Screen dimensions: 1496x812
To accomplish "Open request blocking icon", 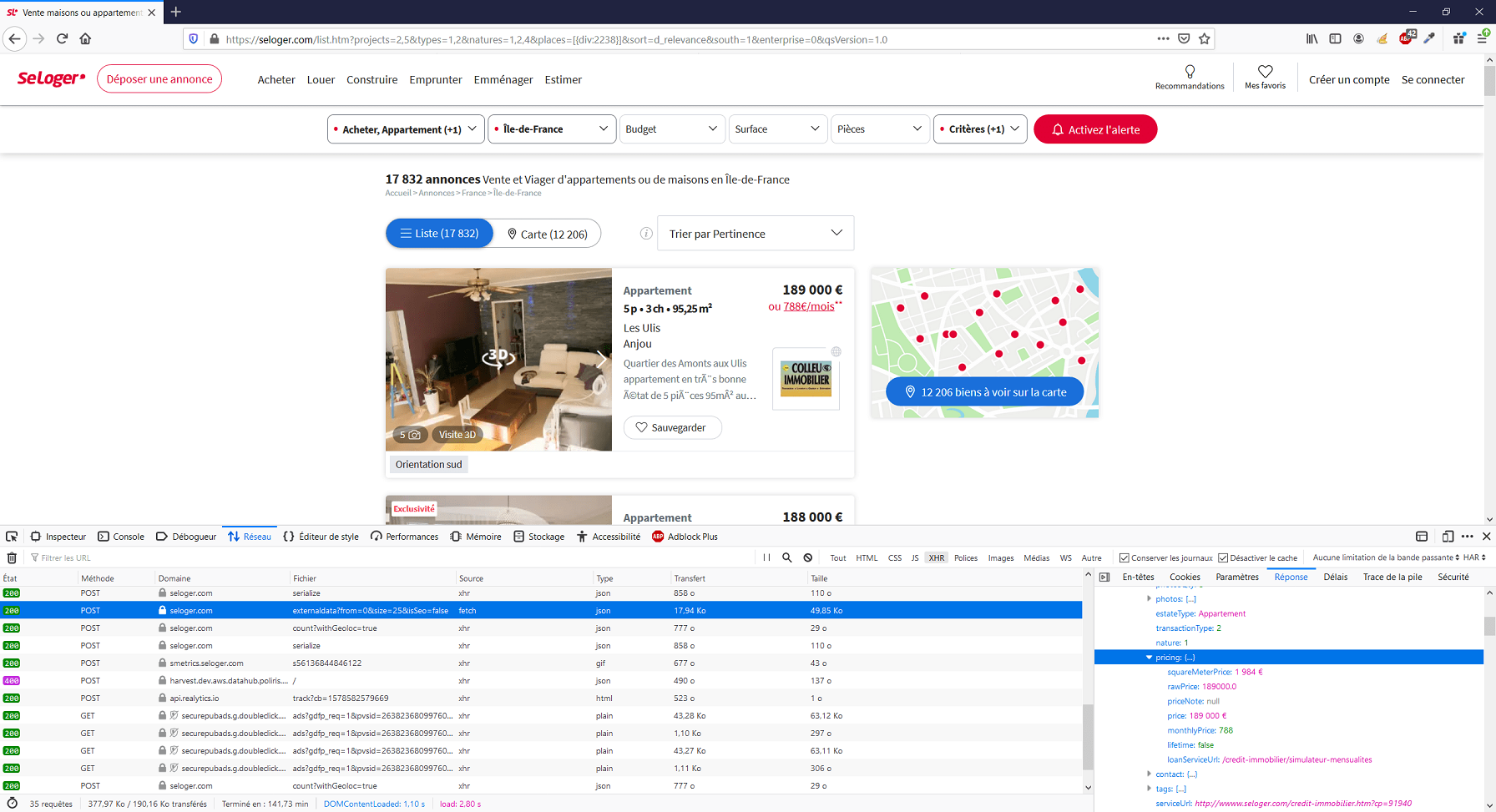I will pos(808,557).
